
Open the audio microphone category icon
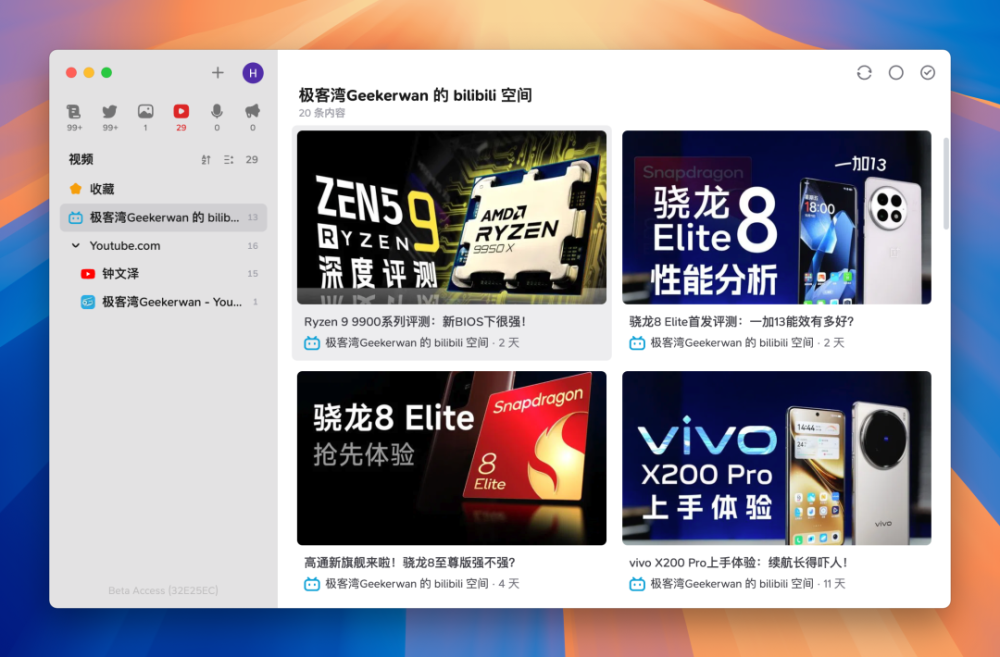coord(217,112)
